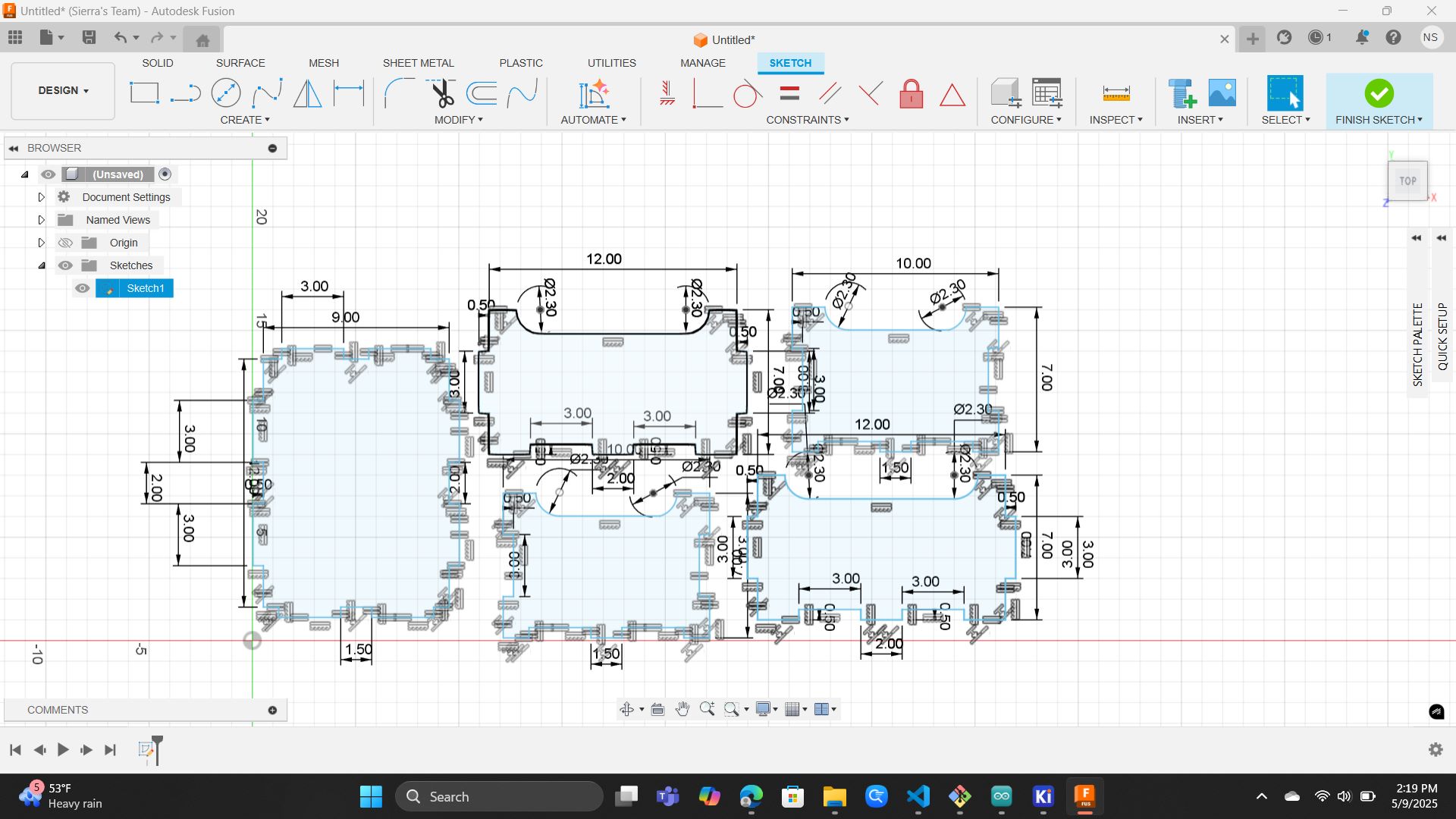Apply the Tangent constraint
Screen dimensions: 1456x819
pyautogui.click(x=748, y=93)
